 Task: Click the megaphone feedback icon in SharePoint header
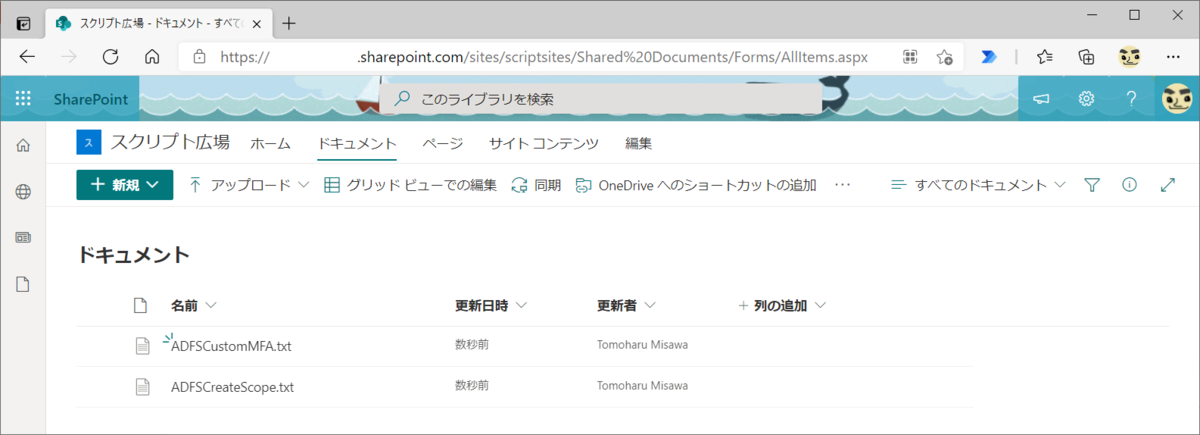coord(1041,99)
